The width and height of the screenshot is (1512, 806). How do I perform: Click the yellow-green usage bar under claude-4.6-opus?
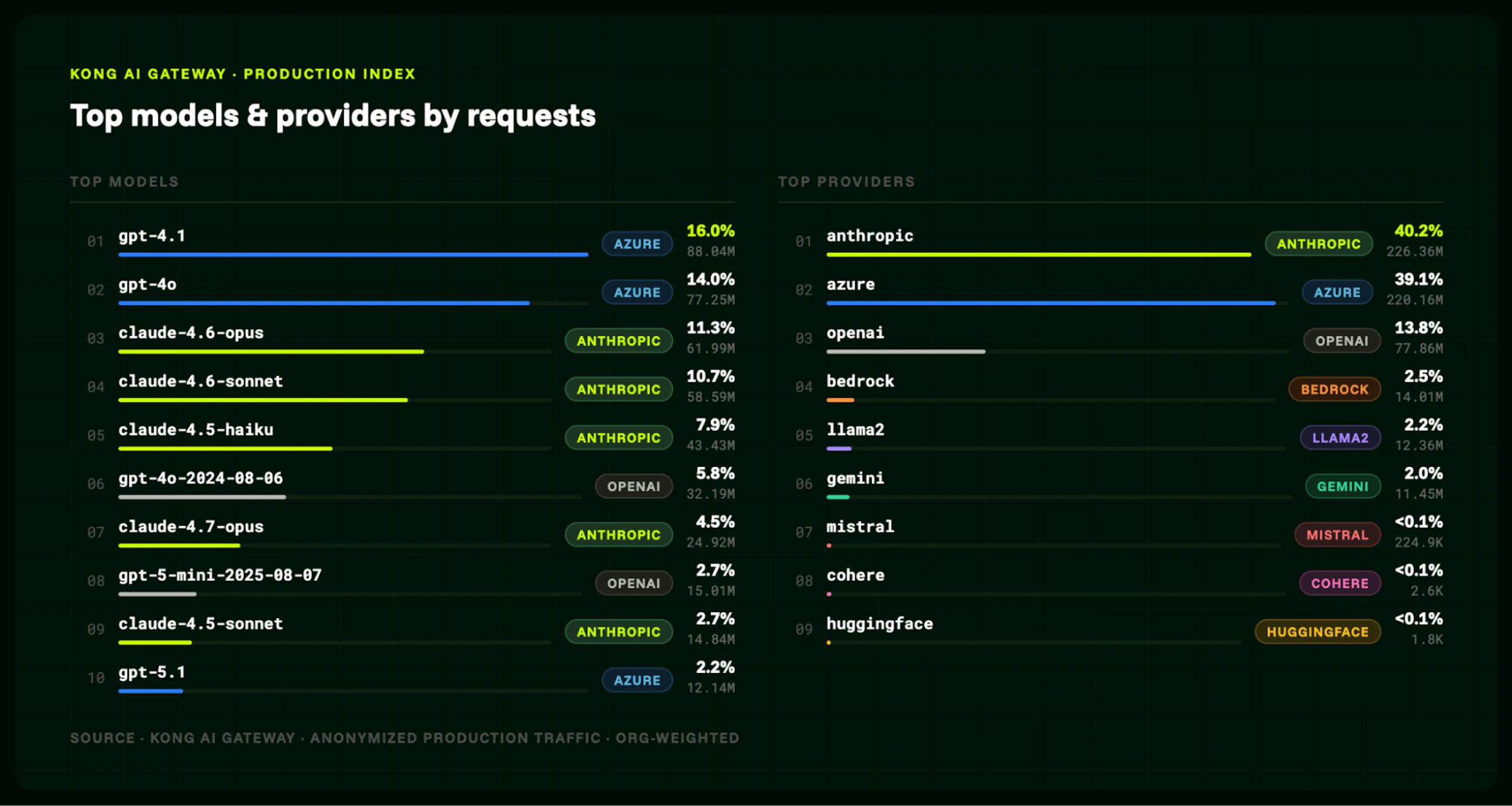(271, 352)
